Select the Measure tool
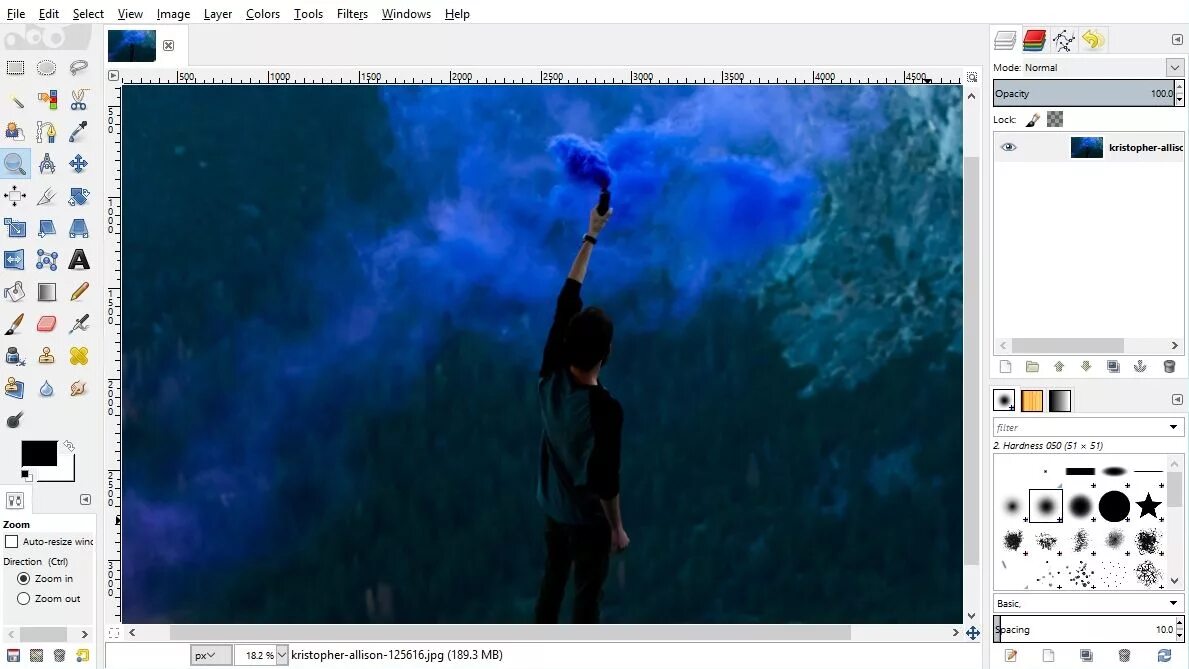Screen dimensions: 1189x669 [x=46, y=164]
